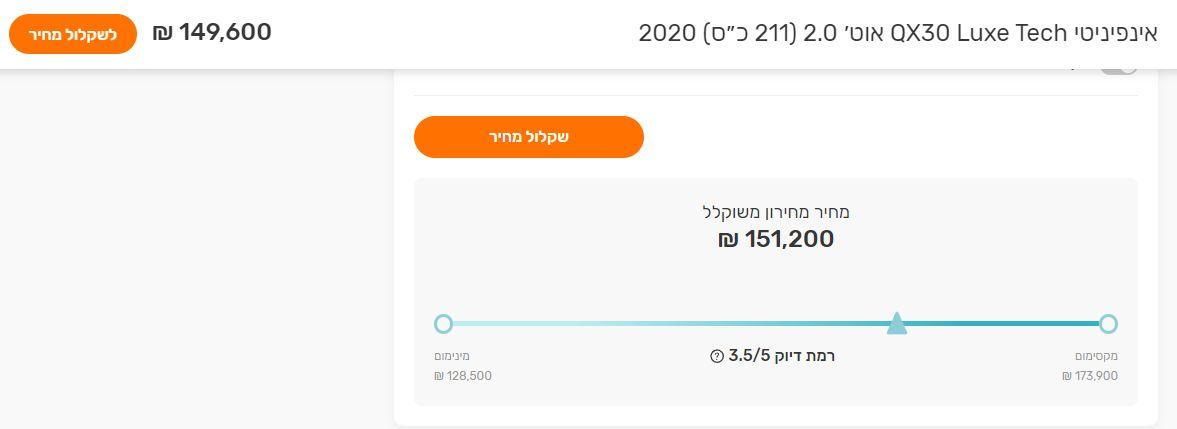Click the light section of the price range bar
The image size is (1177, 429).
660,324
